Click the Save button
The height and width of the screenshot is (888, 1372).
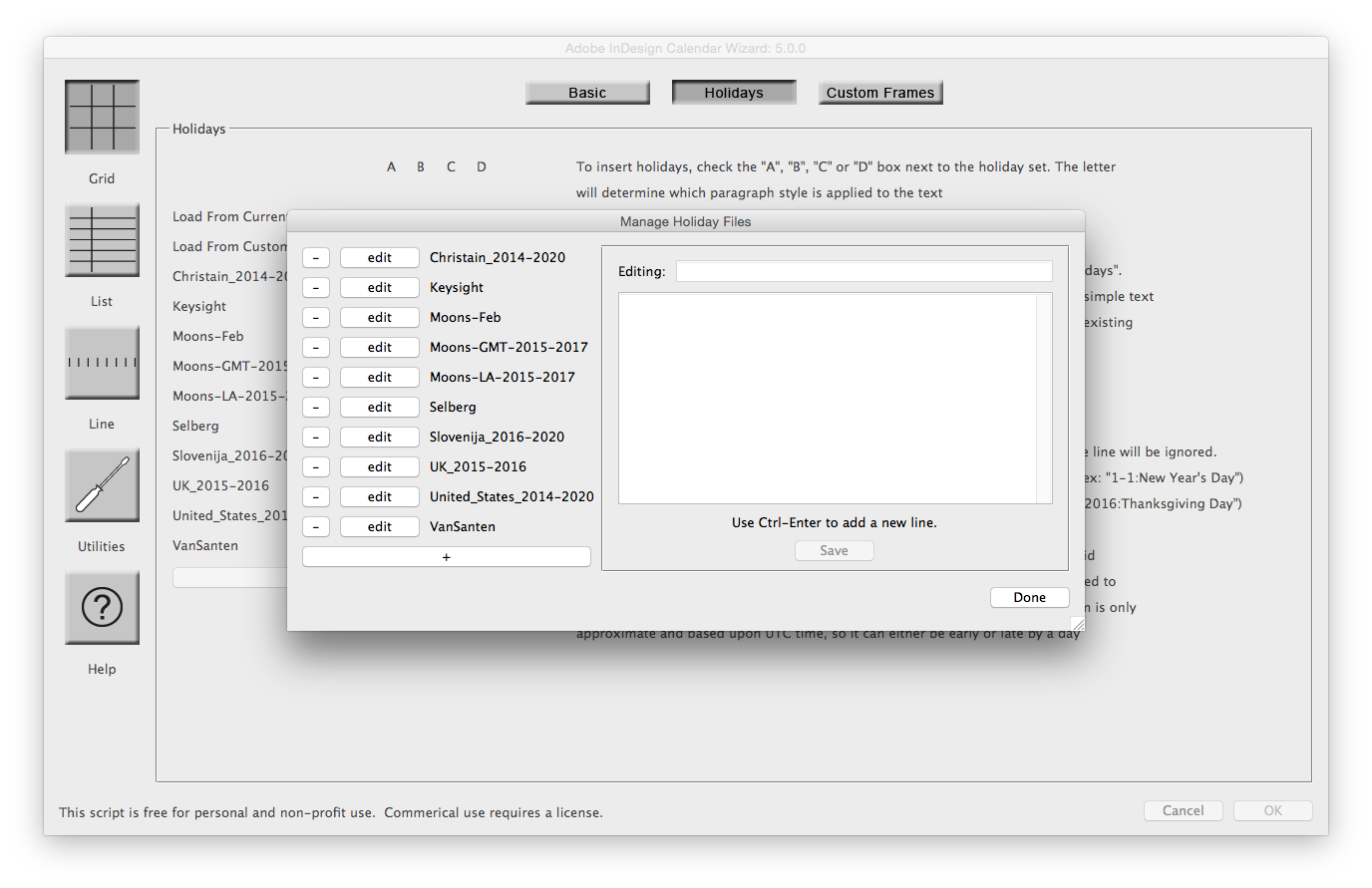pyautogui.click(x=834, y=549)
